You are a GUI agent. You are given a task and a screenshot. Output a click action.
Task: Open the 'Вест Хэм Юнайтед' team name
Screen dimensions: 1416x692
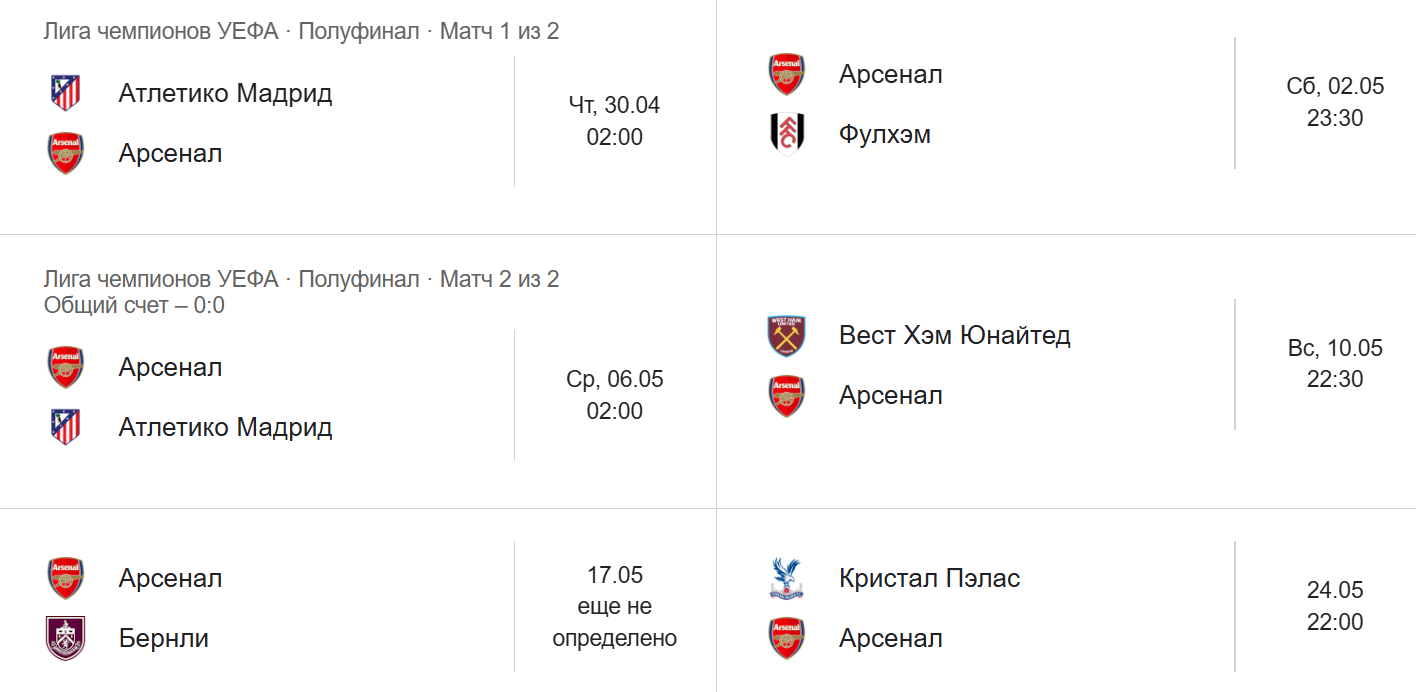(955, 335)
